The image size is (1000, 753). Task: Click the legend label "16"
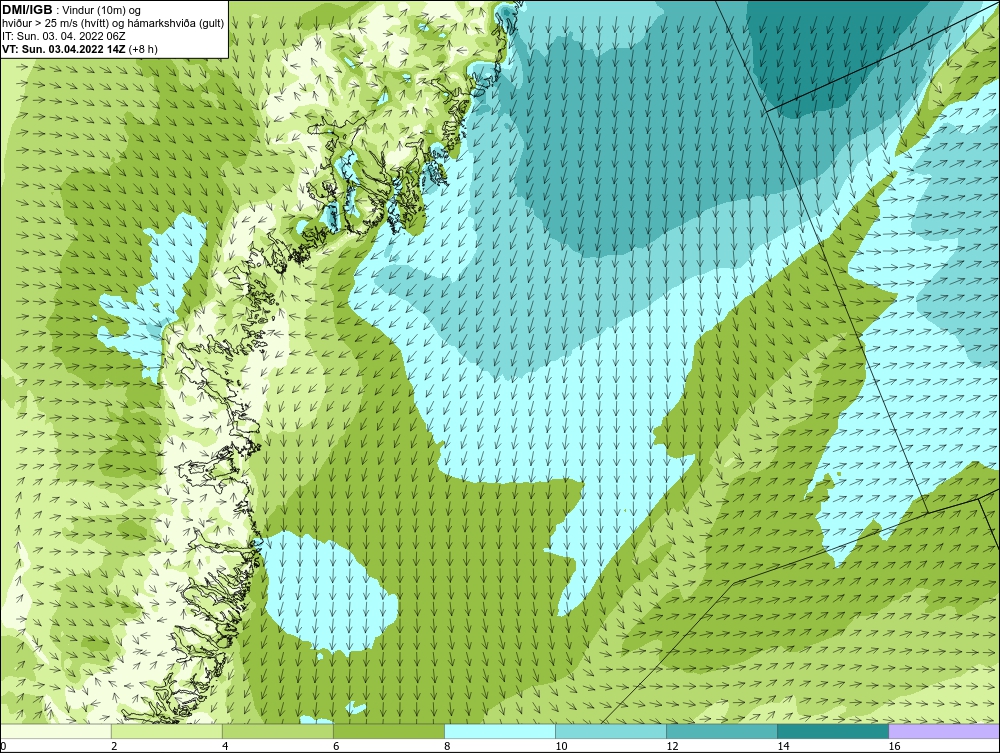pyautogui.click(x=893, y=747)
